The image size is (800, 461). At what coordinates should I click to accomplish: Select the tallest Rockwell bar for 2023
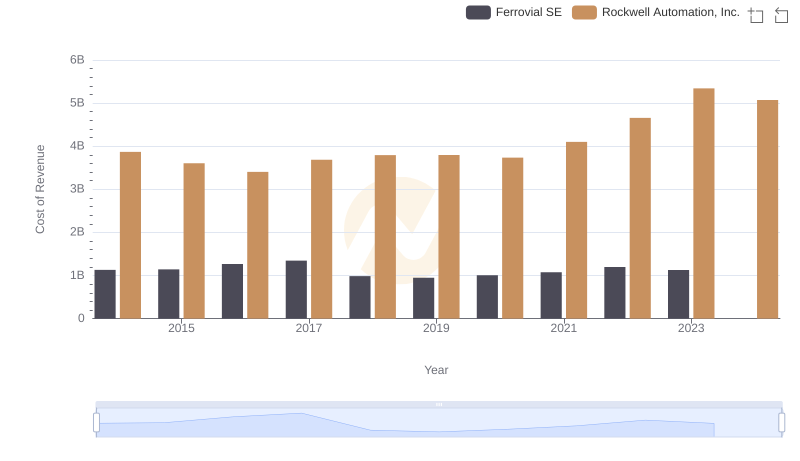click(704, 203)
